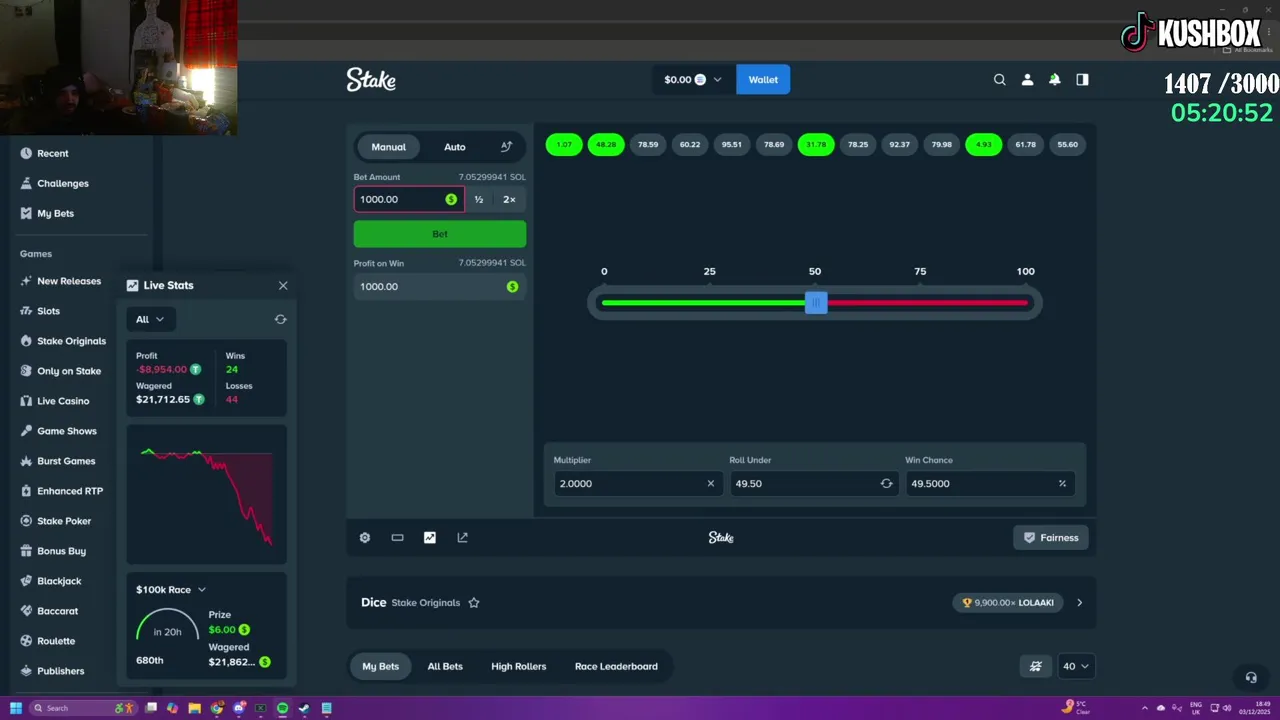Toggle the live stats chart icon
Image resolution: width=1280 pixels, height=720 pixels.
point(430,538)
